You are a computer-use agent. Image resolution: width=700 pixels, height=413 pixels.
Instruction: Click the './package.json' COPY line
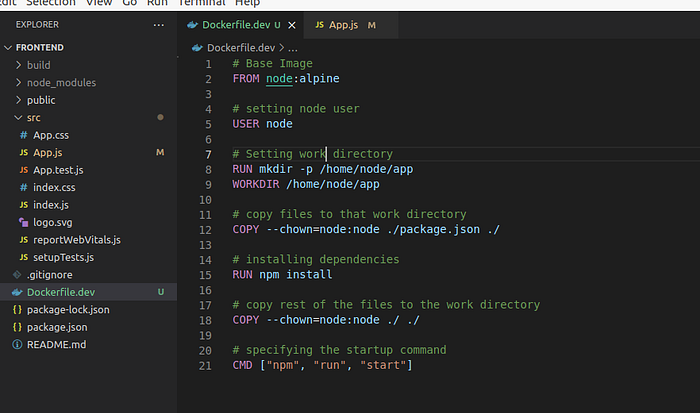366,229
